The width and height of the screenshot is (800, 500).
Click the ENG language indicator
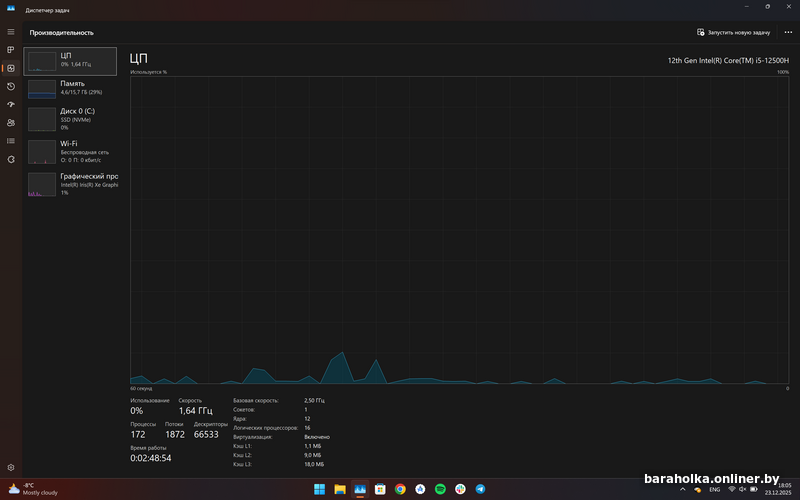coord(715,489)
